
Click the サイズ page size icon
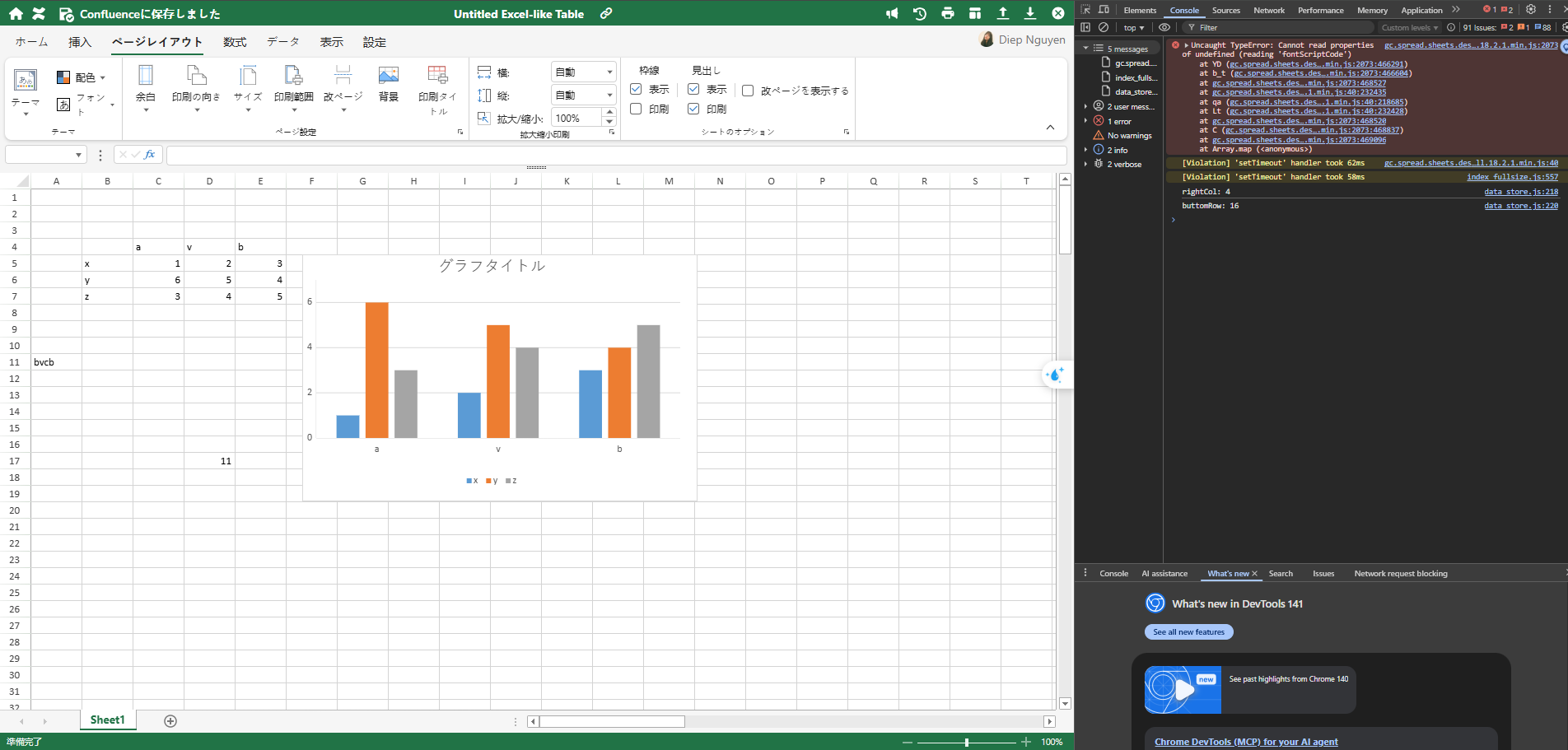[x=247, y=77]
